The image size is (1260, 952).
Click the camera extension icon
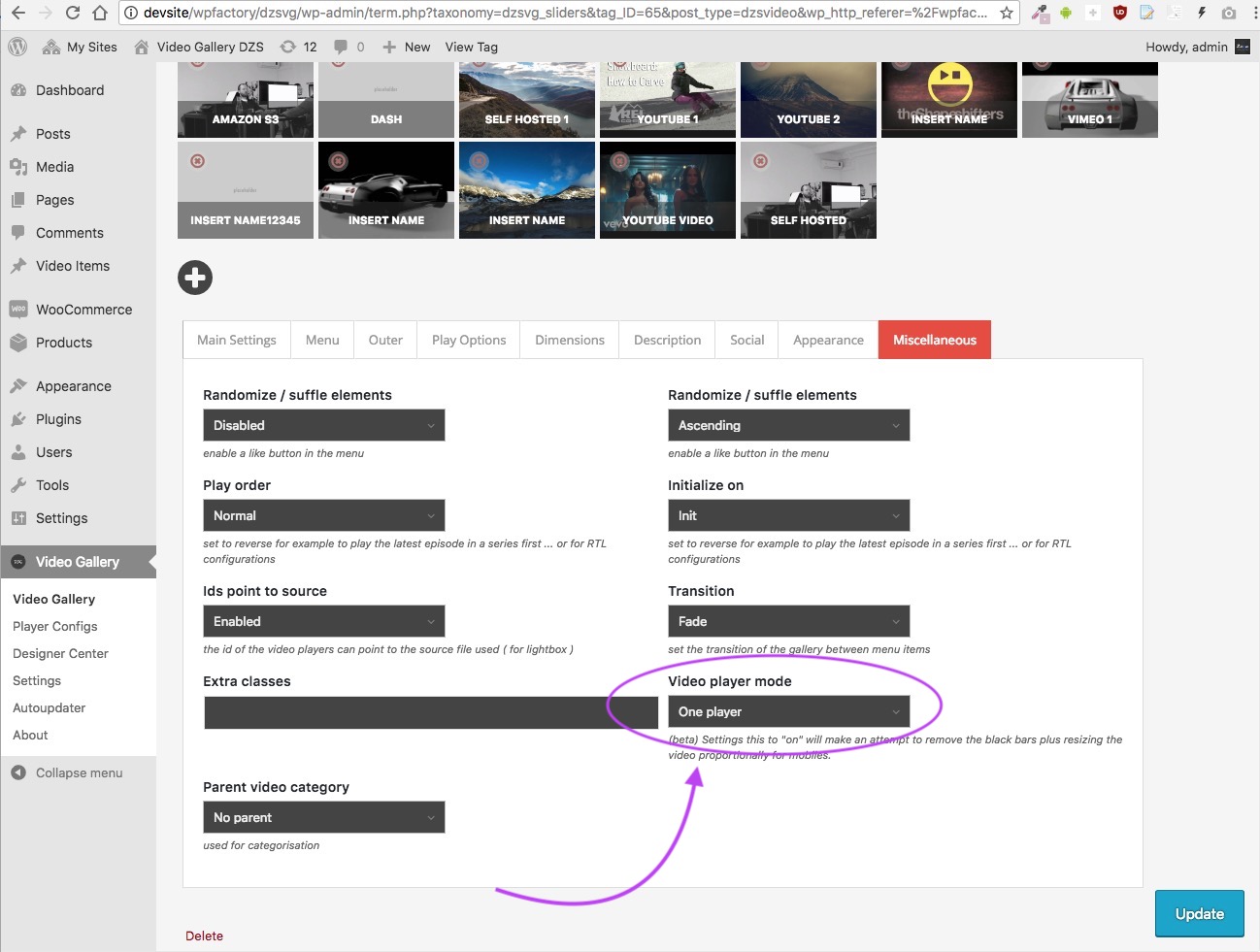click(1229, 13)
